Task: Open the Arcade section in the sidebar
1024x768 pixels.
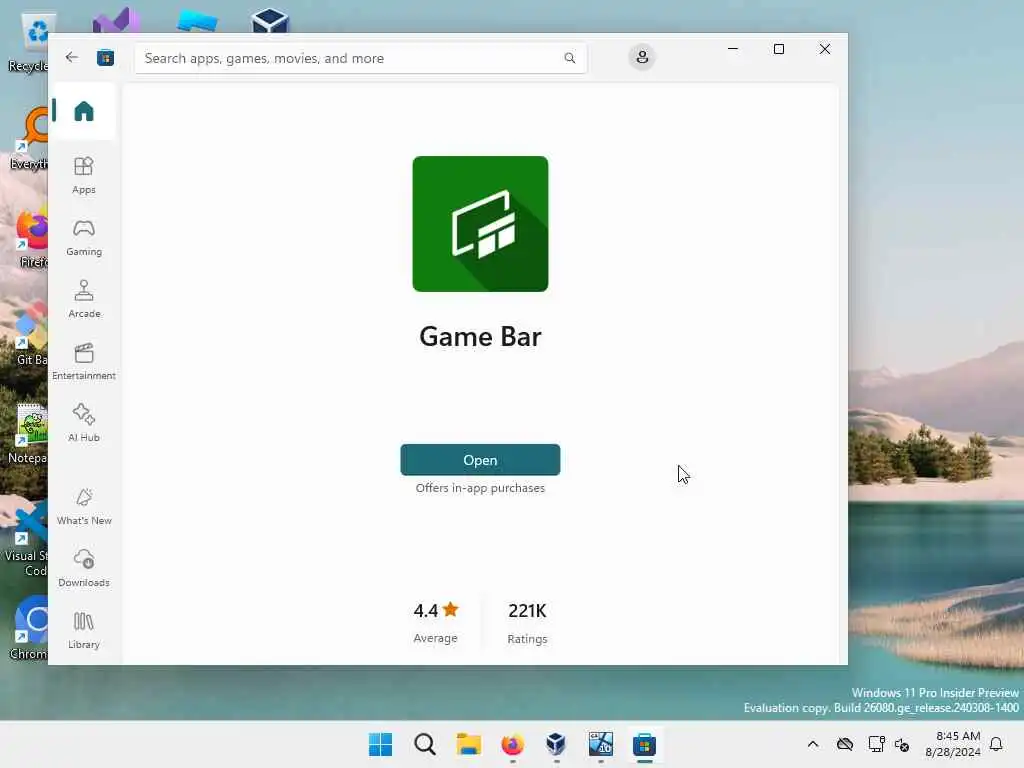Action: 84,299
